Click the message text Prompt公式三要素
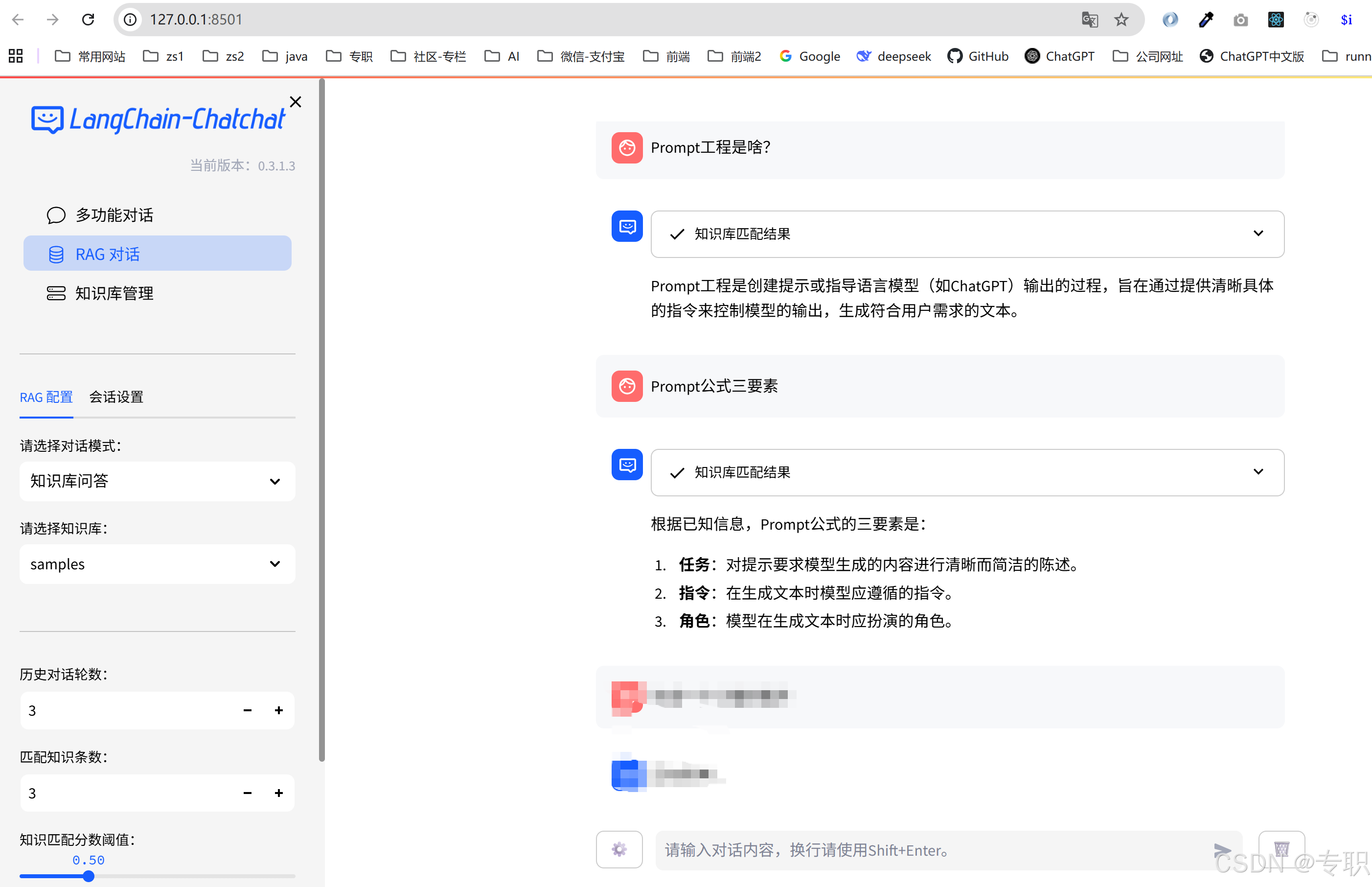Screen dimensions: 1372x887 tap(714, 386)
